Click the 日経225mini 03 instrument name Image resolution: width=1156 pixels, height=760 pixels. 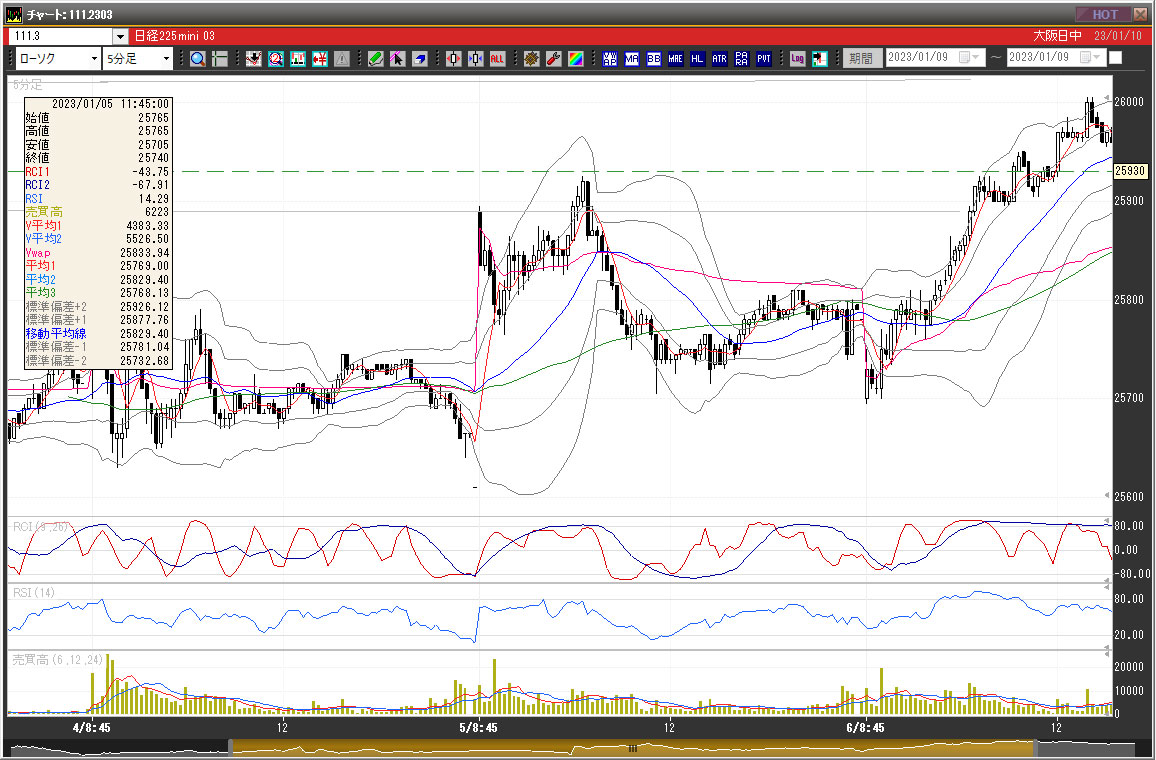click(175, 36)
